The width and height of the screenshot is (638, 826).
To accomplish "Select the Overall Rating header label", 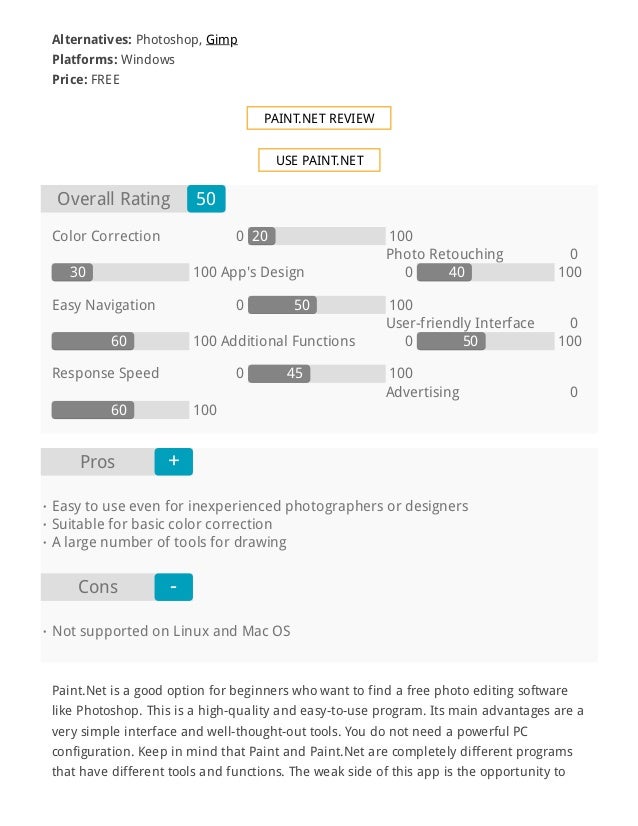I will click(x=114, y=199).
